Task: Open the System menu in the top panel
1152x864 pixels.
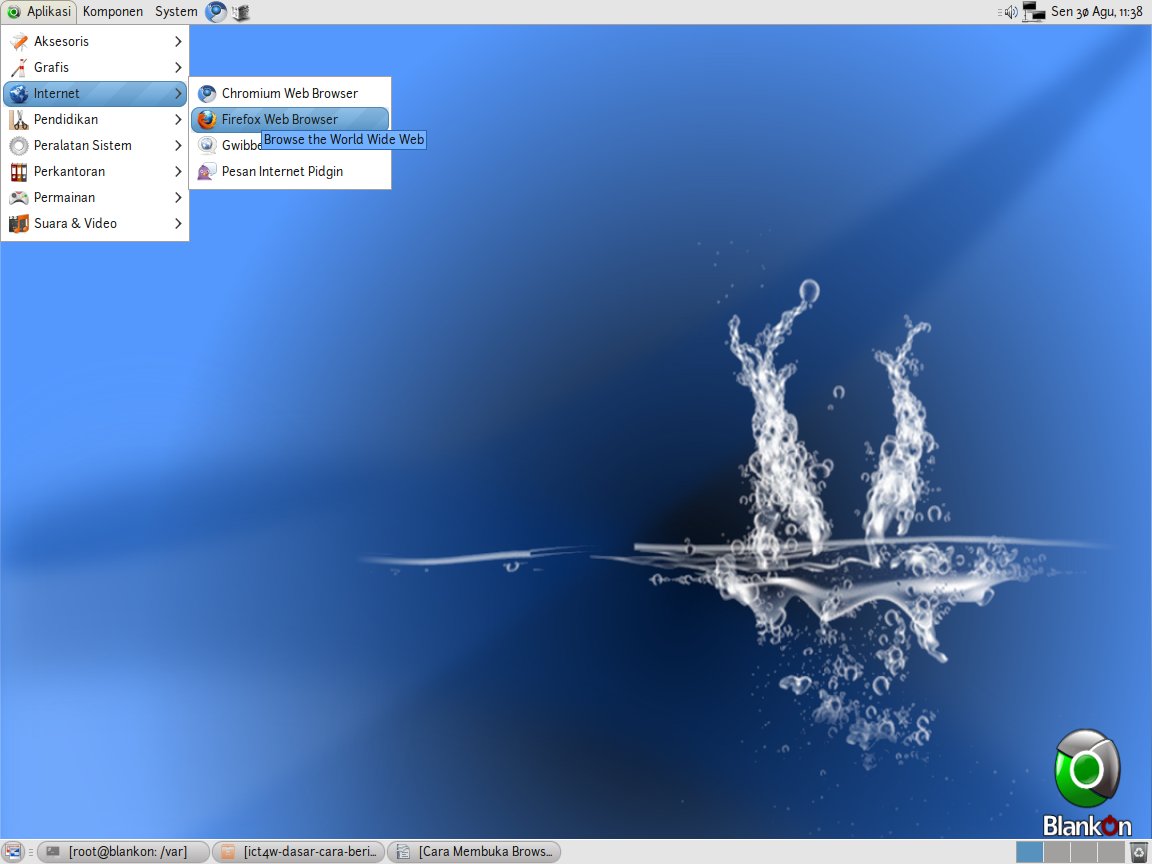Action: (176, 12)
